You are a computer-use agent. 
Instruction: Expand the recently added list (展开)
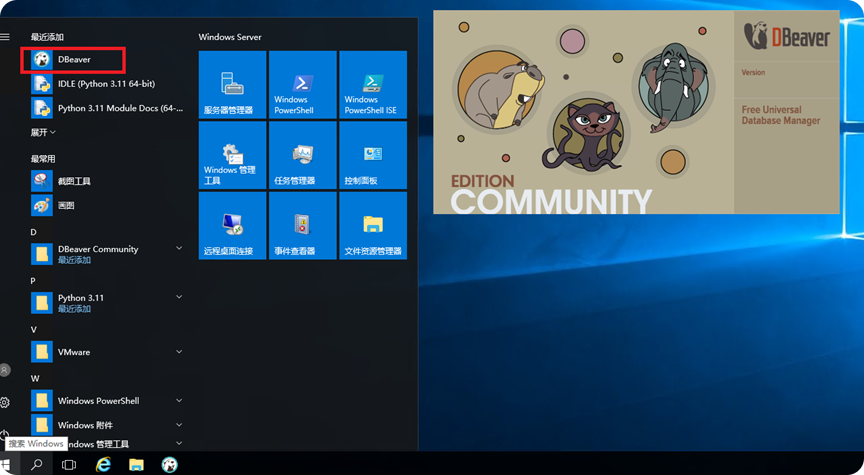coord(43,132)
